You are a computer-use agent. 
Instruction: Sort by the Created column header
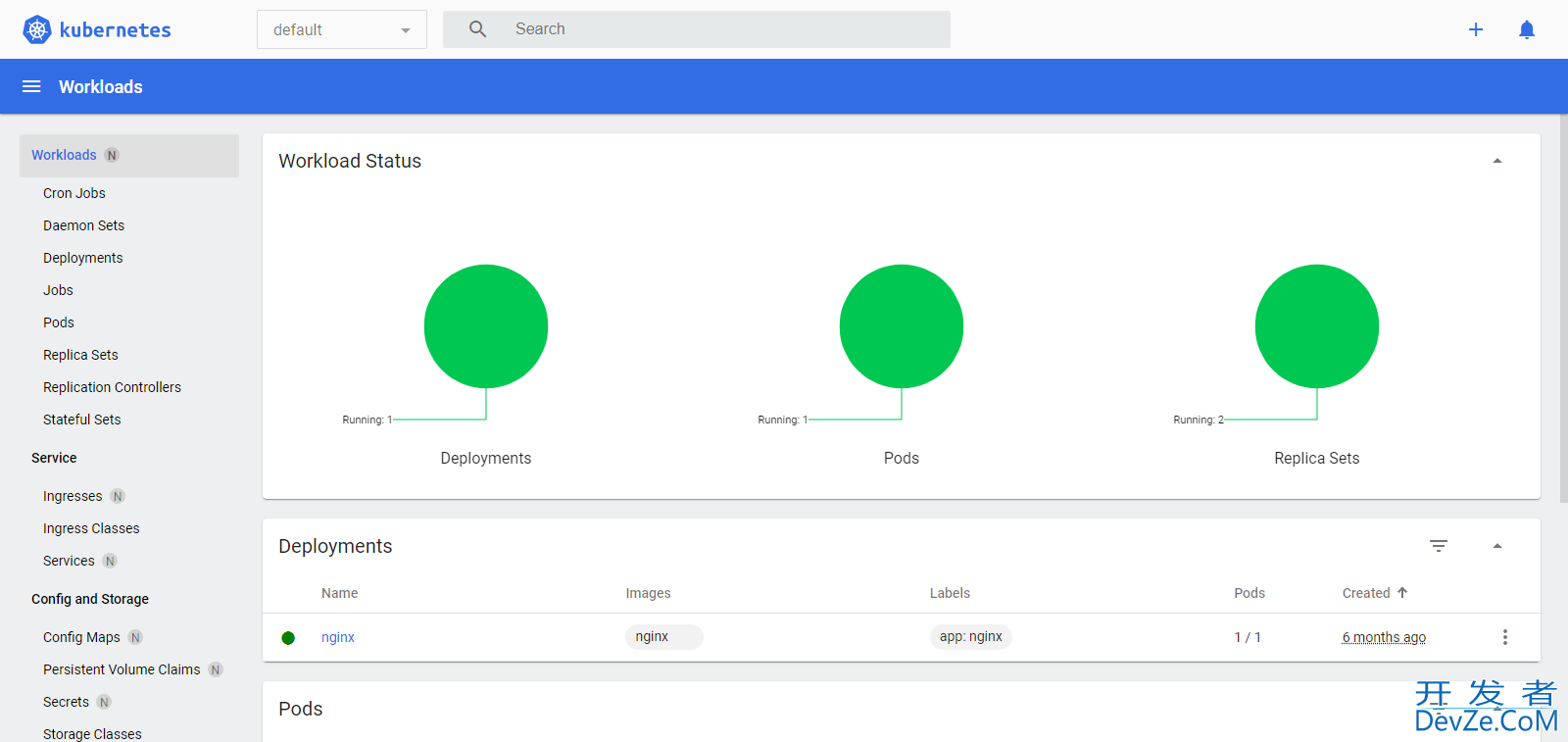1366,593
